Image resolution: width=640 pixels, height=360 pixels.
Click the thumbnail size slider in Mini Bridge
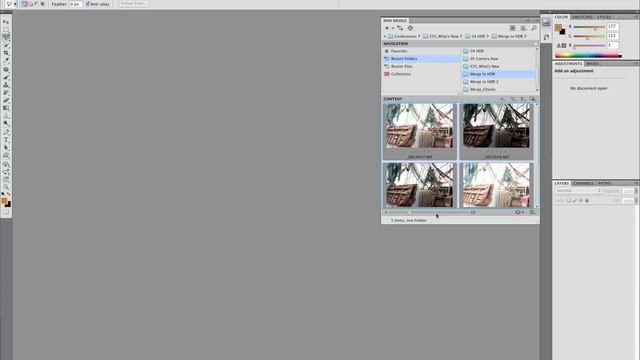429,212
